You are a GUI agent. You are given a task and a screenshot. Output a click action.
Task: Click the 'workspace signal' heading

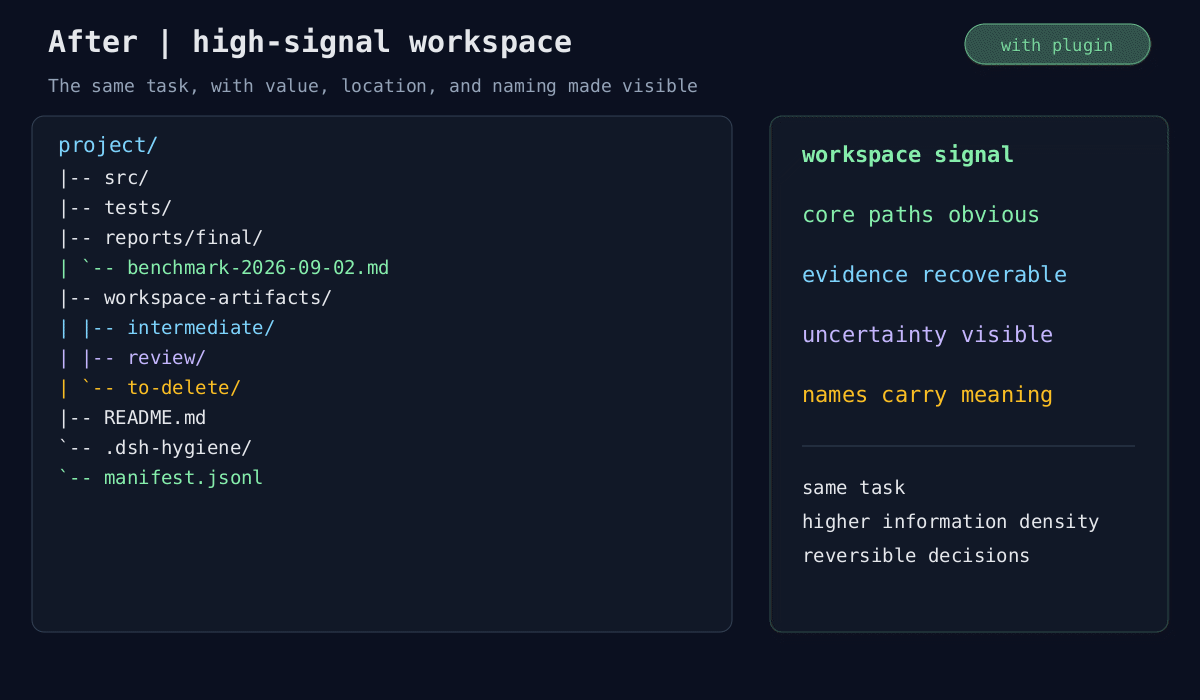(908, 155)
